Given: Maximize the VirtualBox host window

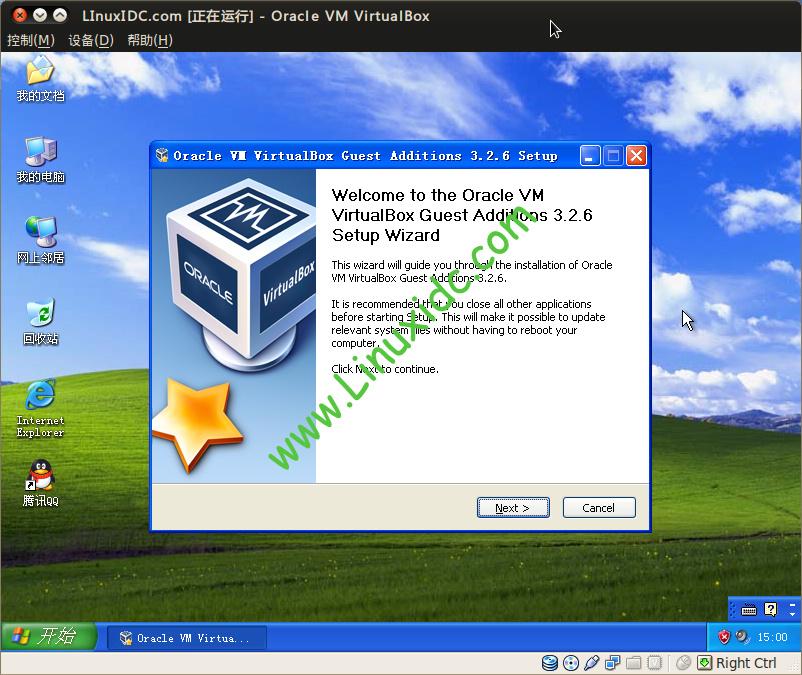Looking at the screenshot, I should (x=60, y=15).
